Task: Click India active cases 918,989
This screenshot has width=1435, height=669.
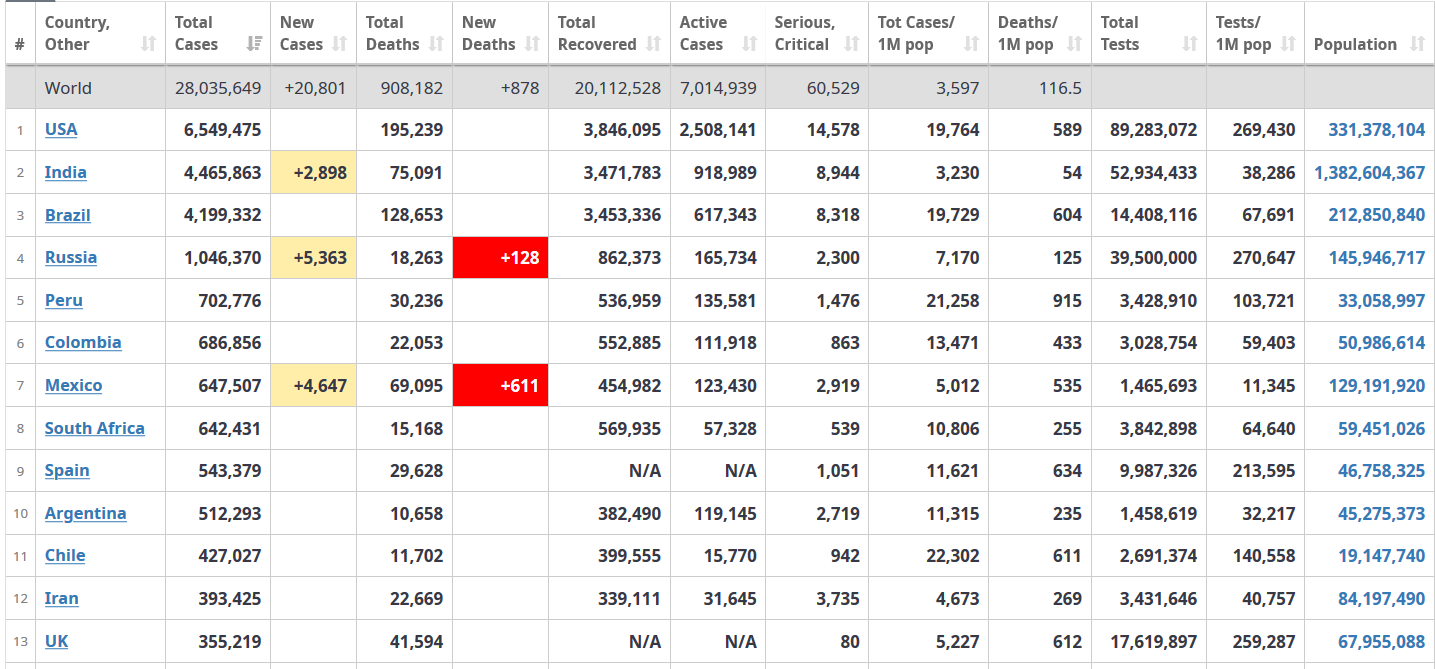Action: (726, 173)
